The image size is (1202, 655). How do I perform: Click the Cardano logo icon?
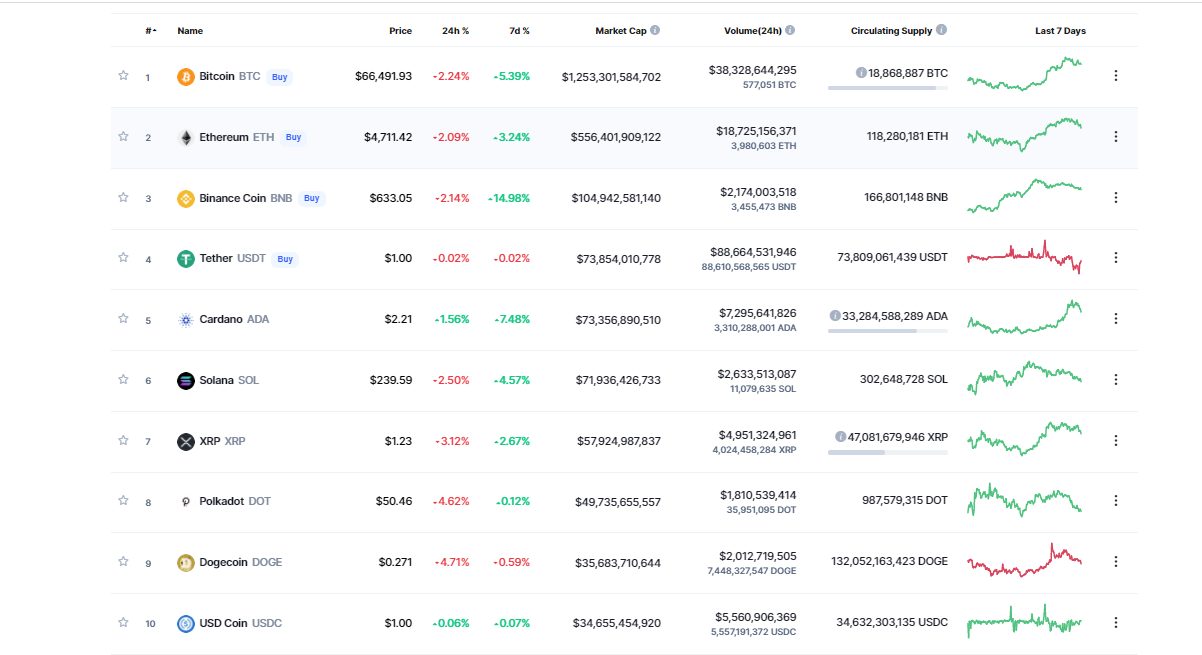click(185, 319)
